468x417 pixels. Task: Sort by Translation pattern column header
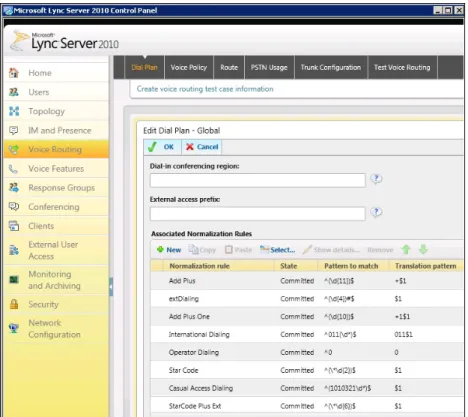[426, 266]
